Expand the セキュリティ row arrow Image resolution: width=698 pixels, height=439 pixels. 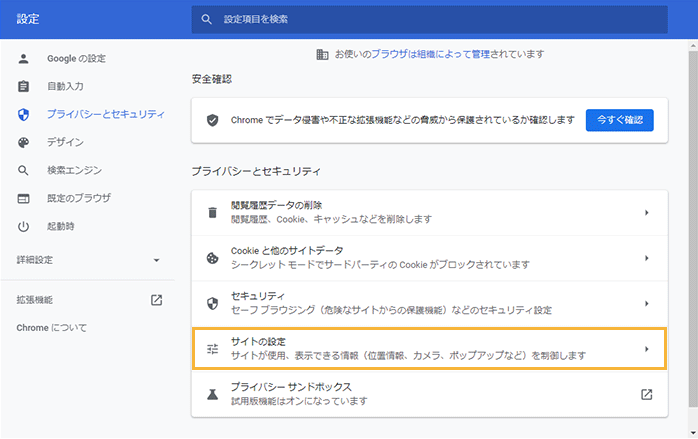(646, 303)
